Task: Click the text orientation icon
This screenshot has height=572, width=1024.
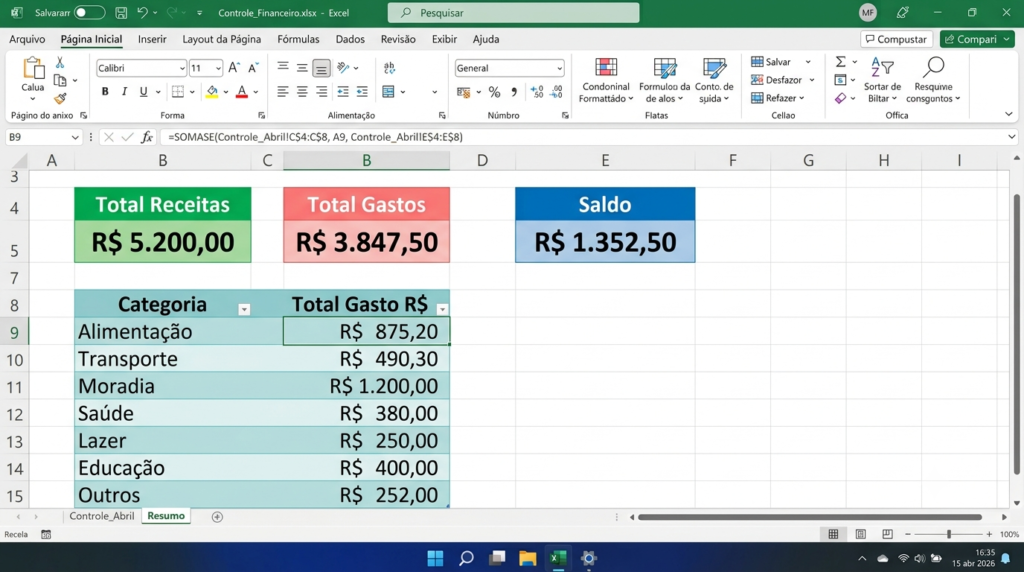Action: coord(344,67)
